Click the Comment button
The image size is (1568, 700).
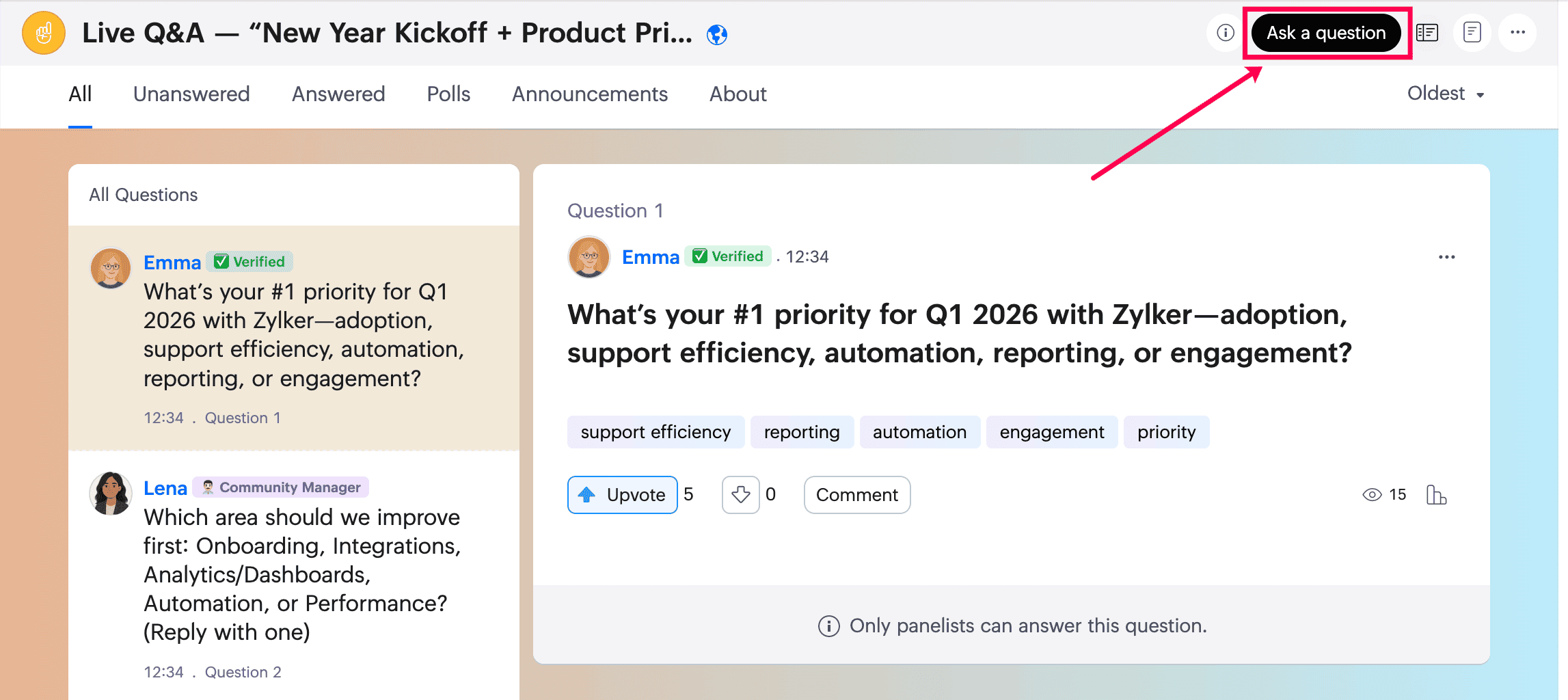click(x=857, y=495)
